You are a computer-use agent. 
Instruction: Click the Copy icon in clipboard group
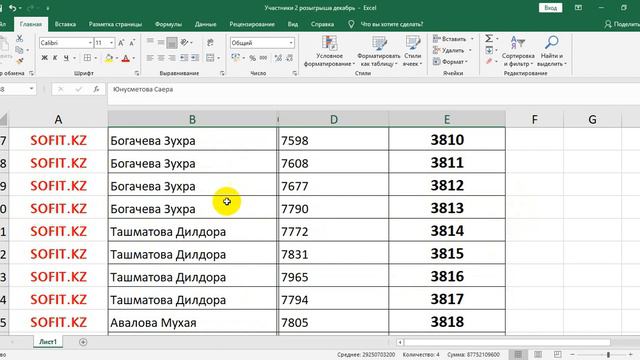[19, 50]
